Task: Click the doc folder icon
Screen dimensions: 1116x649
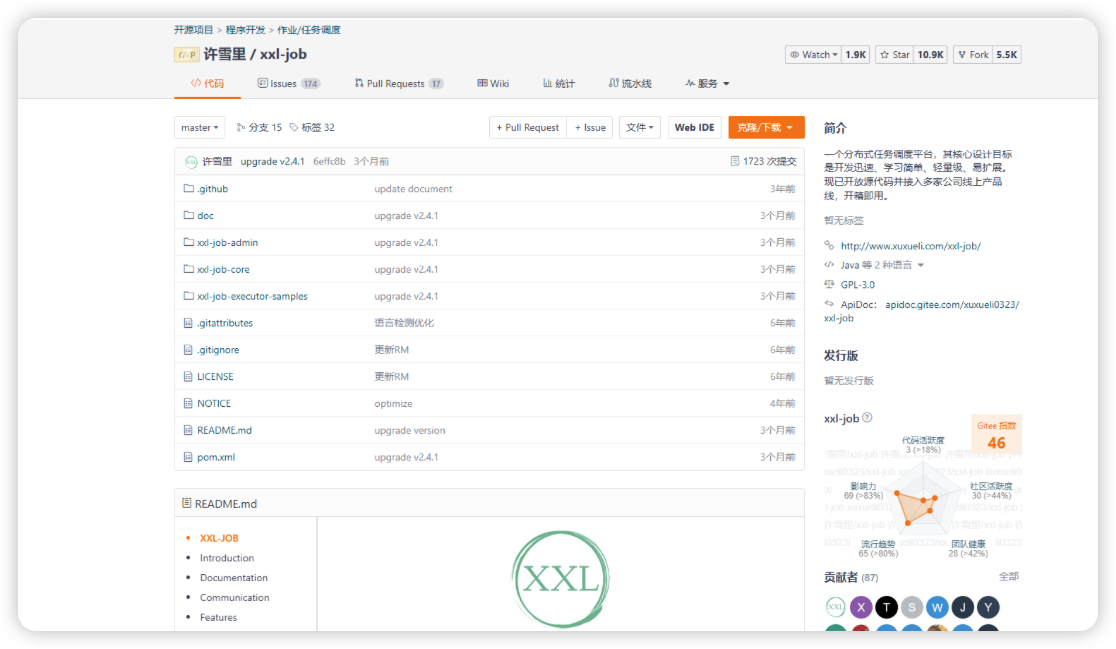Action: pos(189,215)
